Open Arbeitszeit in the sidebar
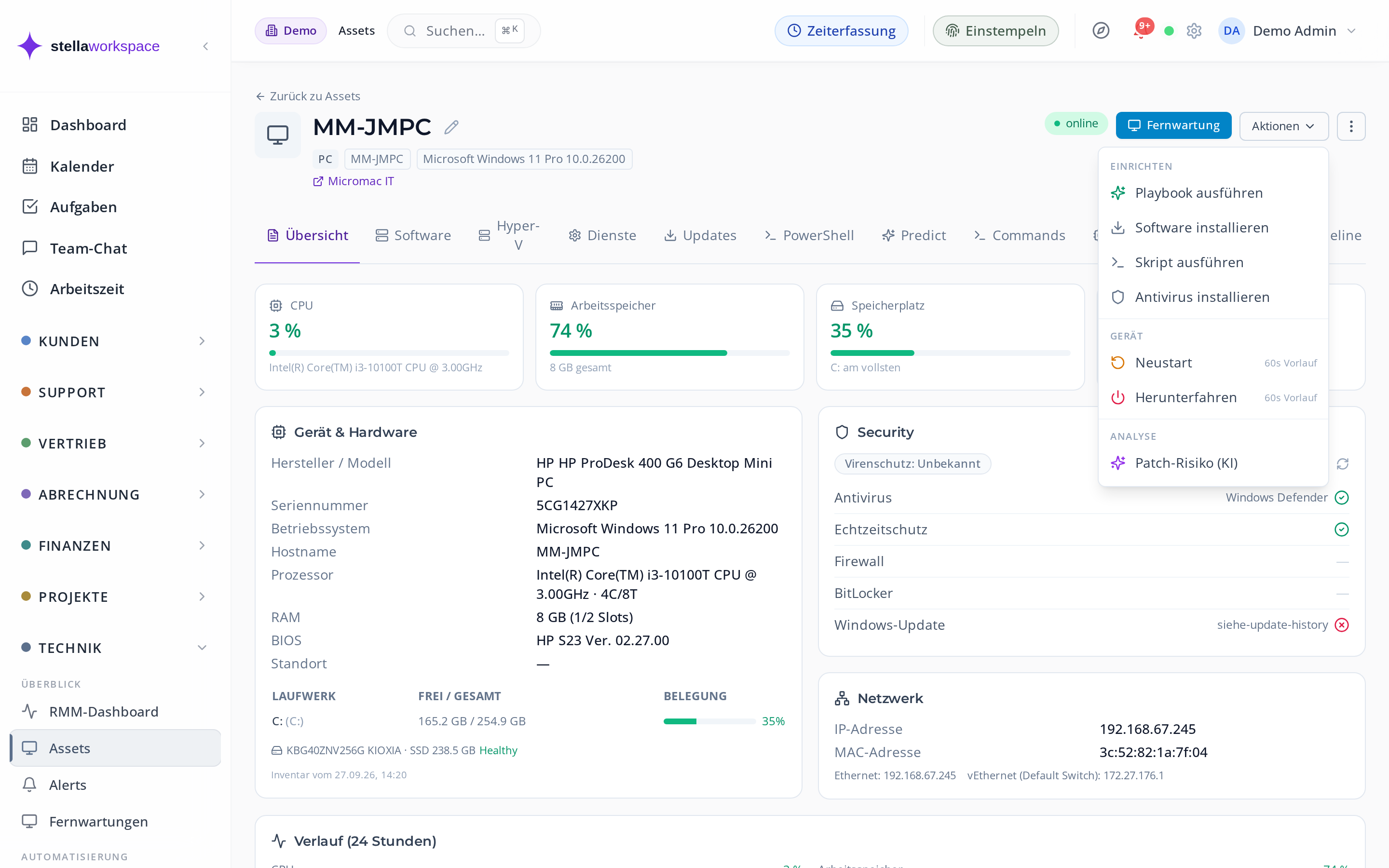The width and height of the screenshot is (1389, 868). [115, 289]
